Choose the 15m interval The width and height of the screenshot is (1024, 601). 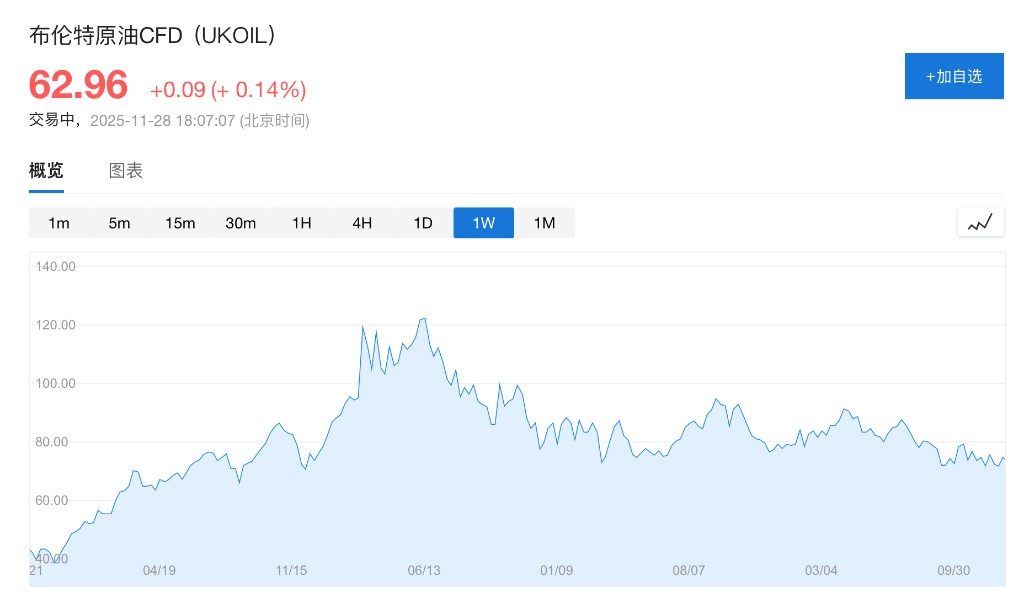(x=180, y=223)
